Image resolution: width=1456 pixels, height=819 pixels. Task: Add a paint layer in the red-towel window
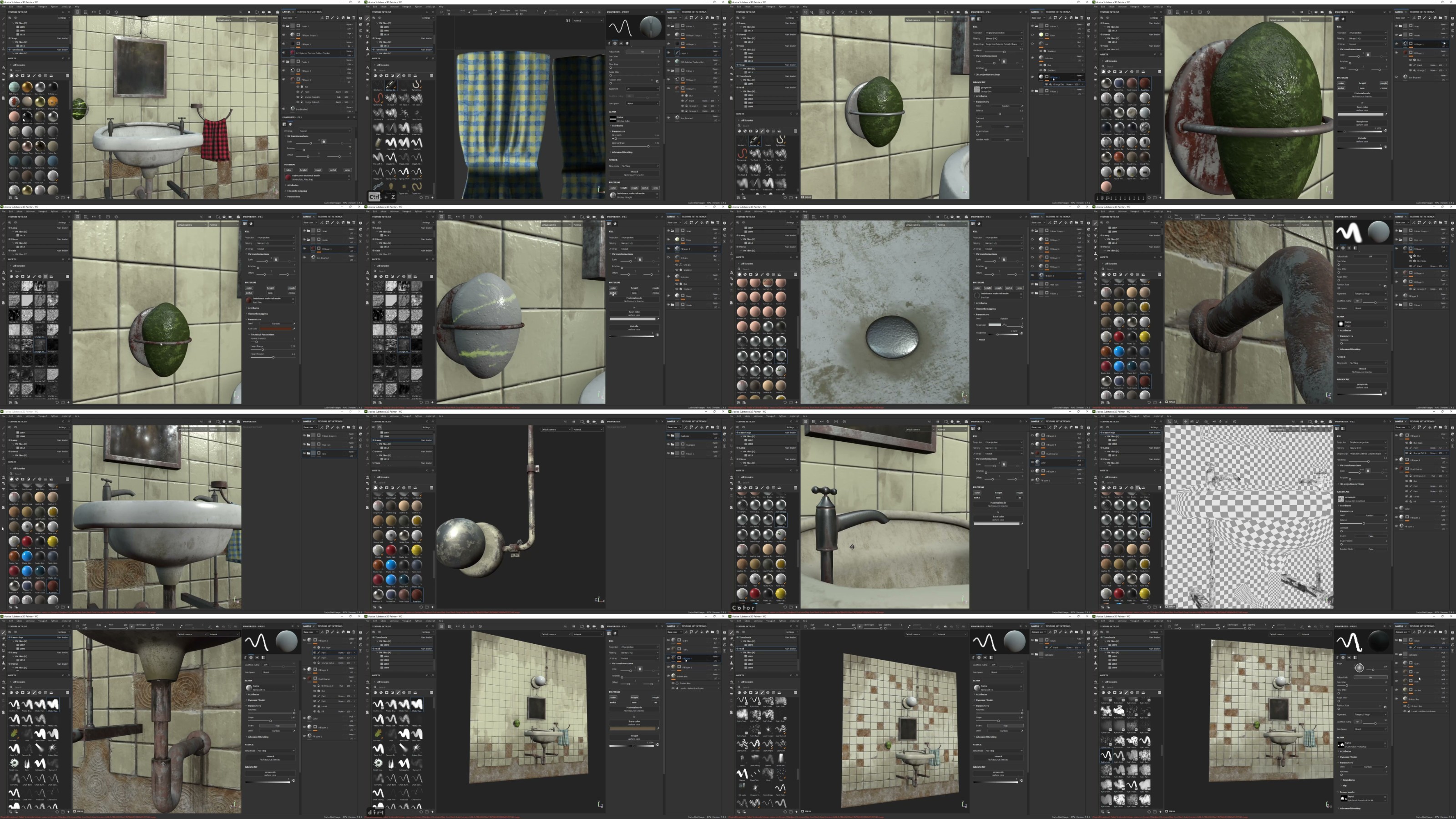(x=333, y=18)
